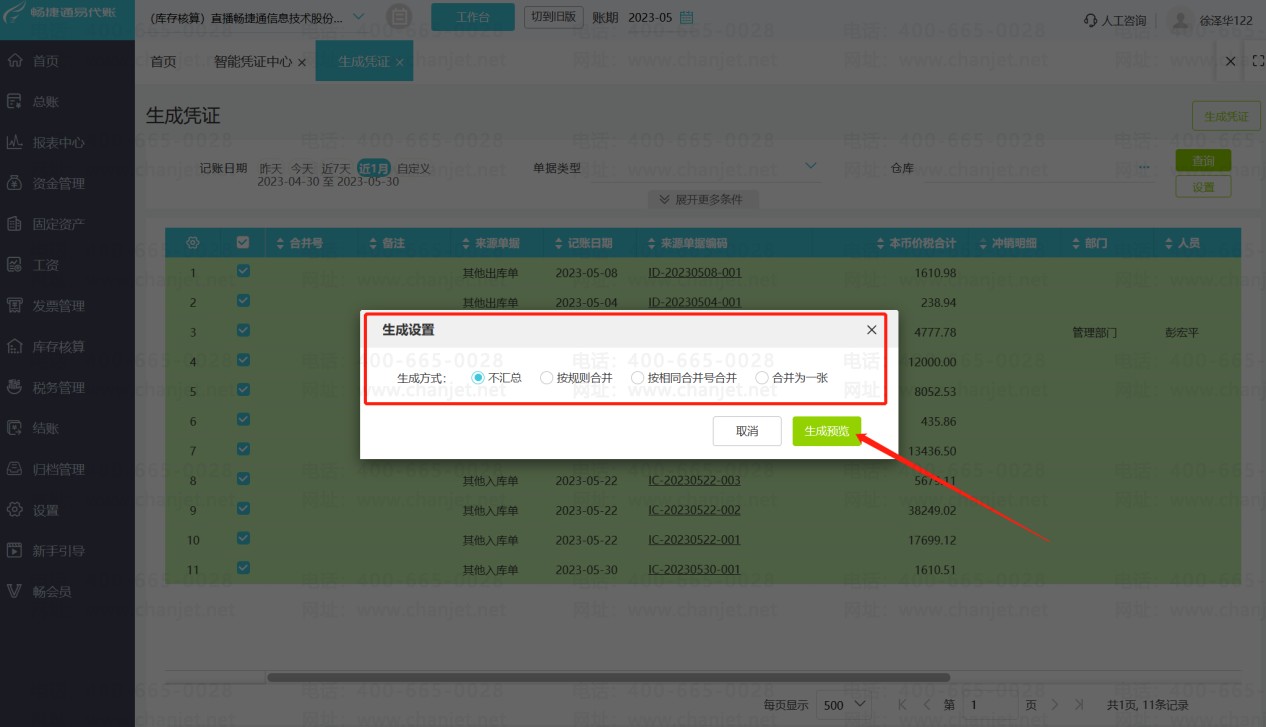This screenshot has height=727, width=1266.
Task: Select 近7天 date filter
Action: 336,168
